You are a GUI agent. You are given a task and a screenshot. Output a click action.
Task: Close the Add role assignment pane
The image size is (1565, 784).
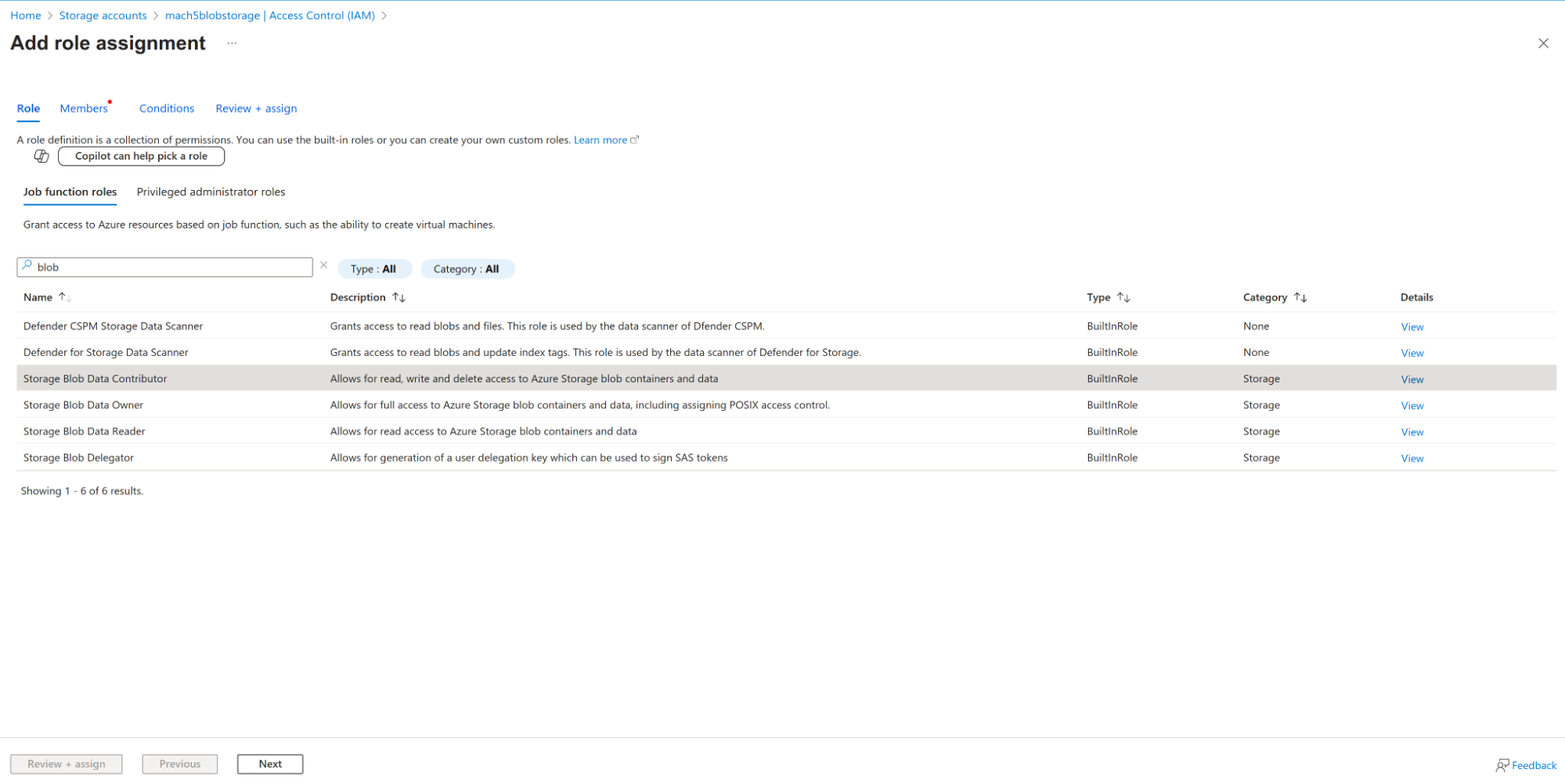point(1542,44)
